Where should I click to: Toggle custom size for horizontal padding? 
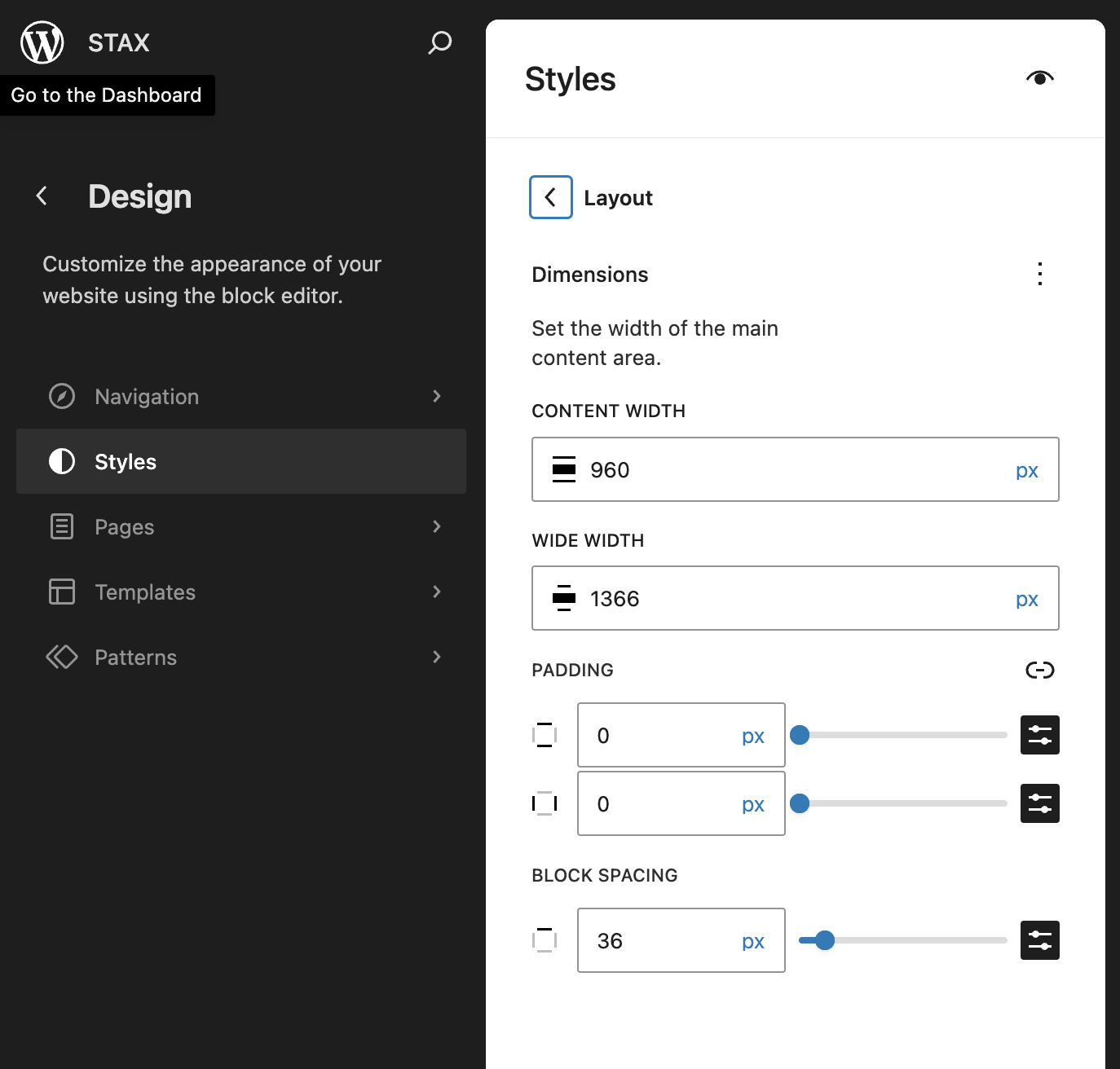pyautogui.click(x=1040, y=803)
